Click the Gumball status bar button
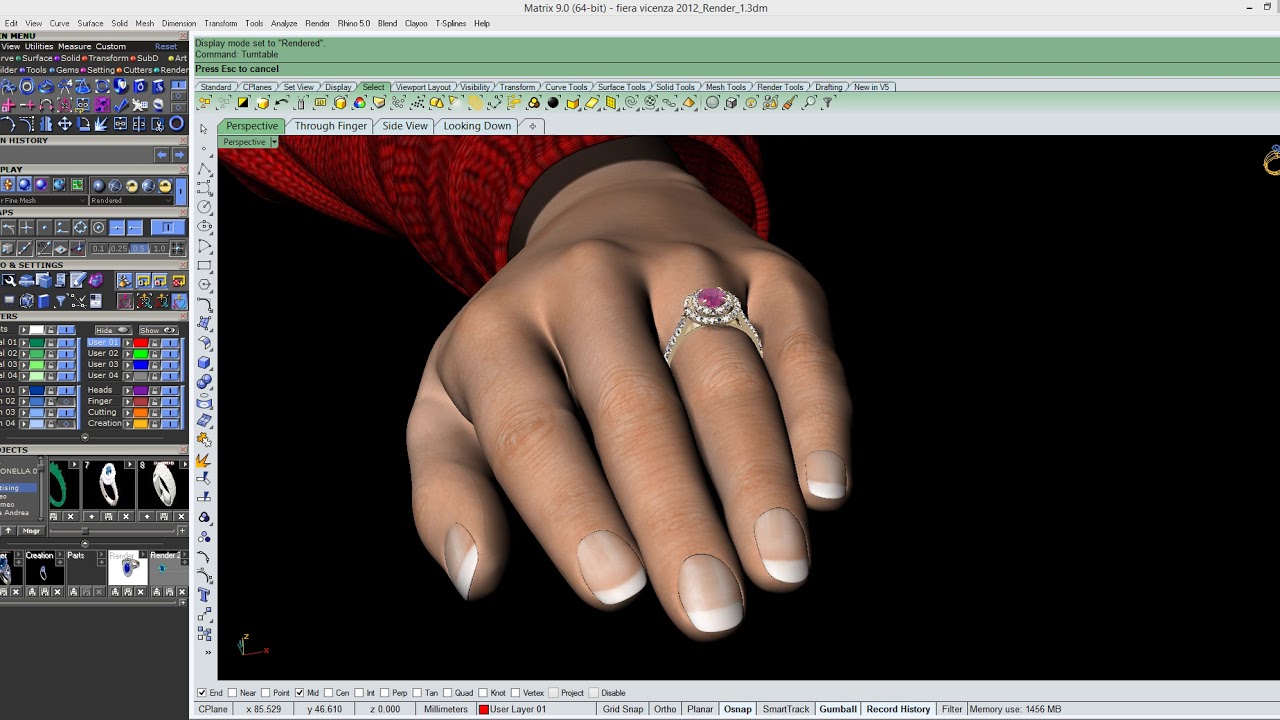 click(x=838, y=709)
